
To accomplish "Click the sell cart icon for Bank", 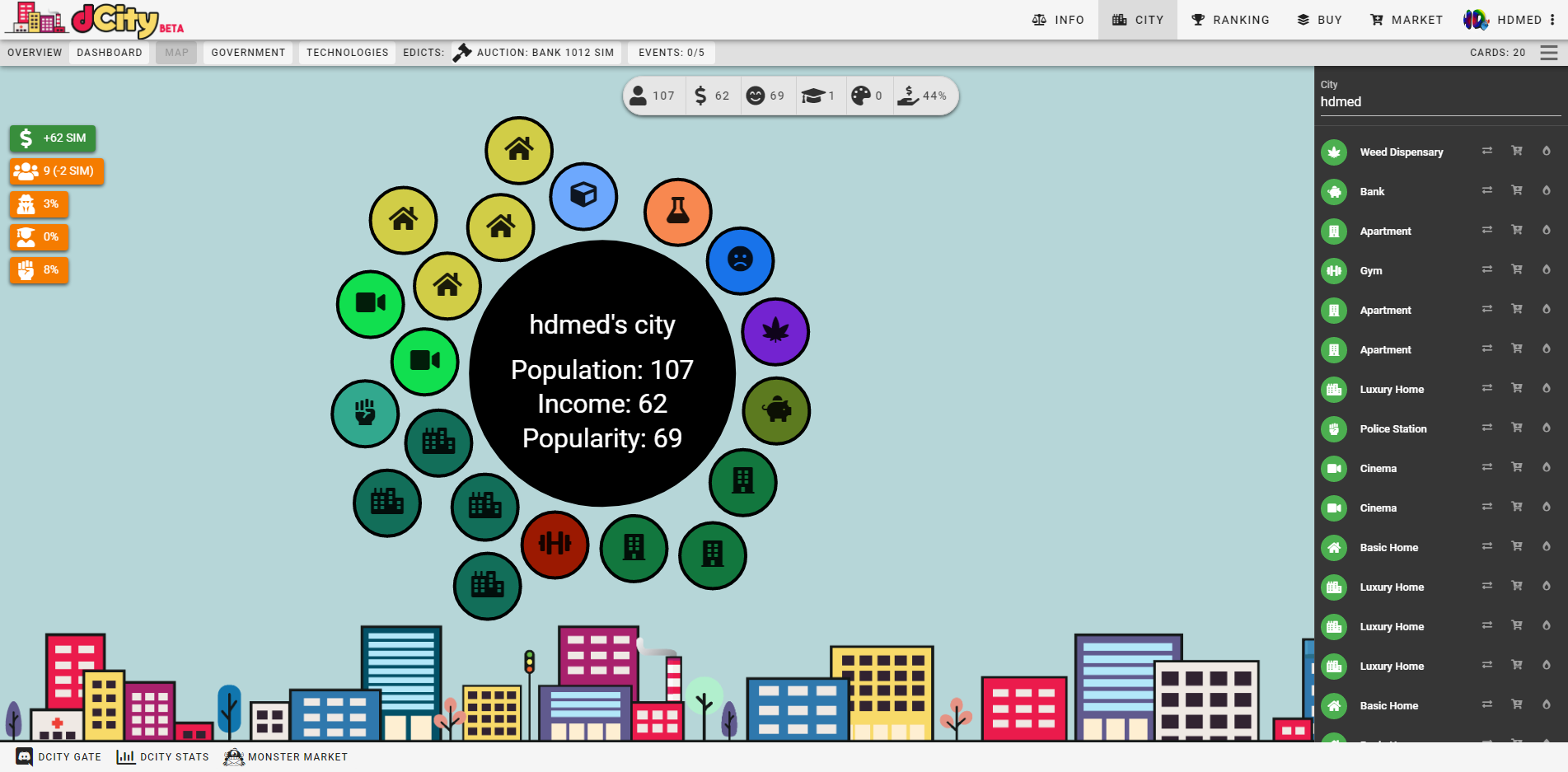I will click(x=1517, y=190).
